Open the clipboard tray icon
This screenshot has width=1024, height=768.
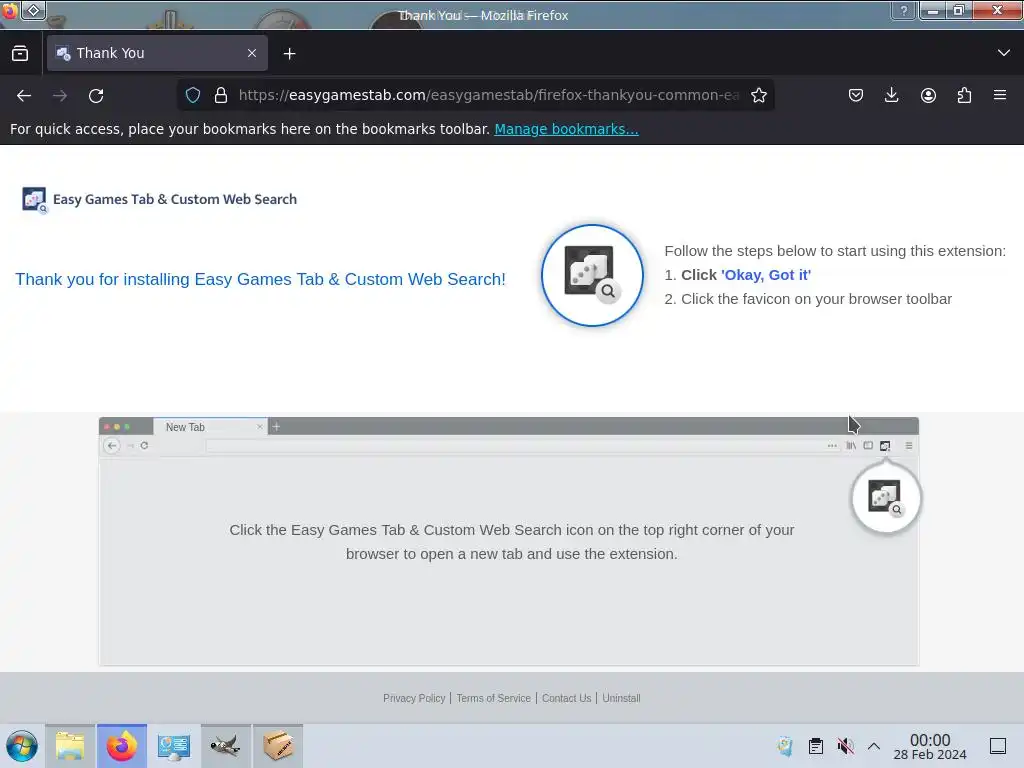point(816,746)
